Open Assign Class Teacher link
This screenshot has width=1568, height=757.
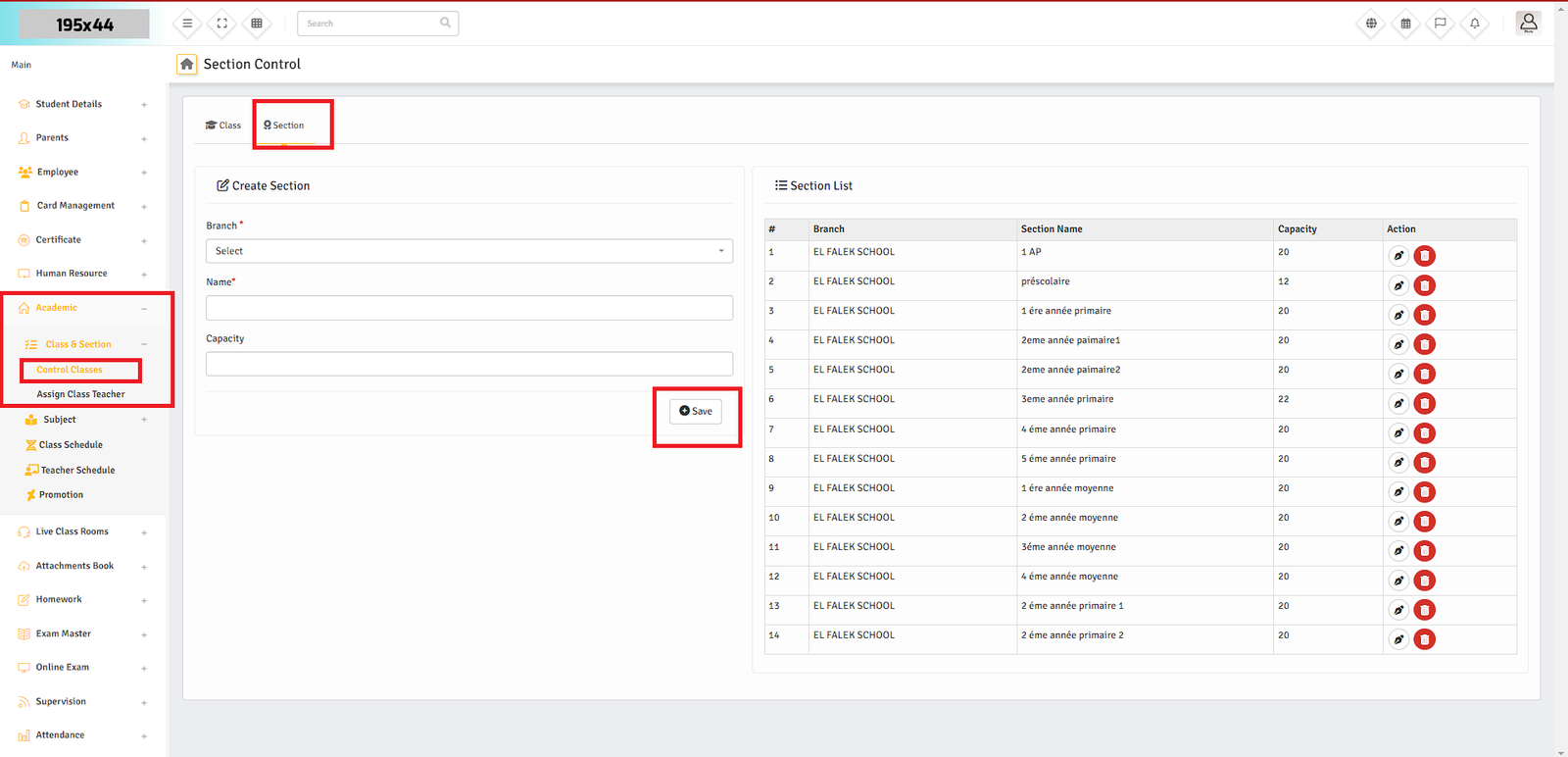(x=80, y=394)
